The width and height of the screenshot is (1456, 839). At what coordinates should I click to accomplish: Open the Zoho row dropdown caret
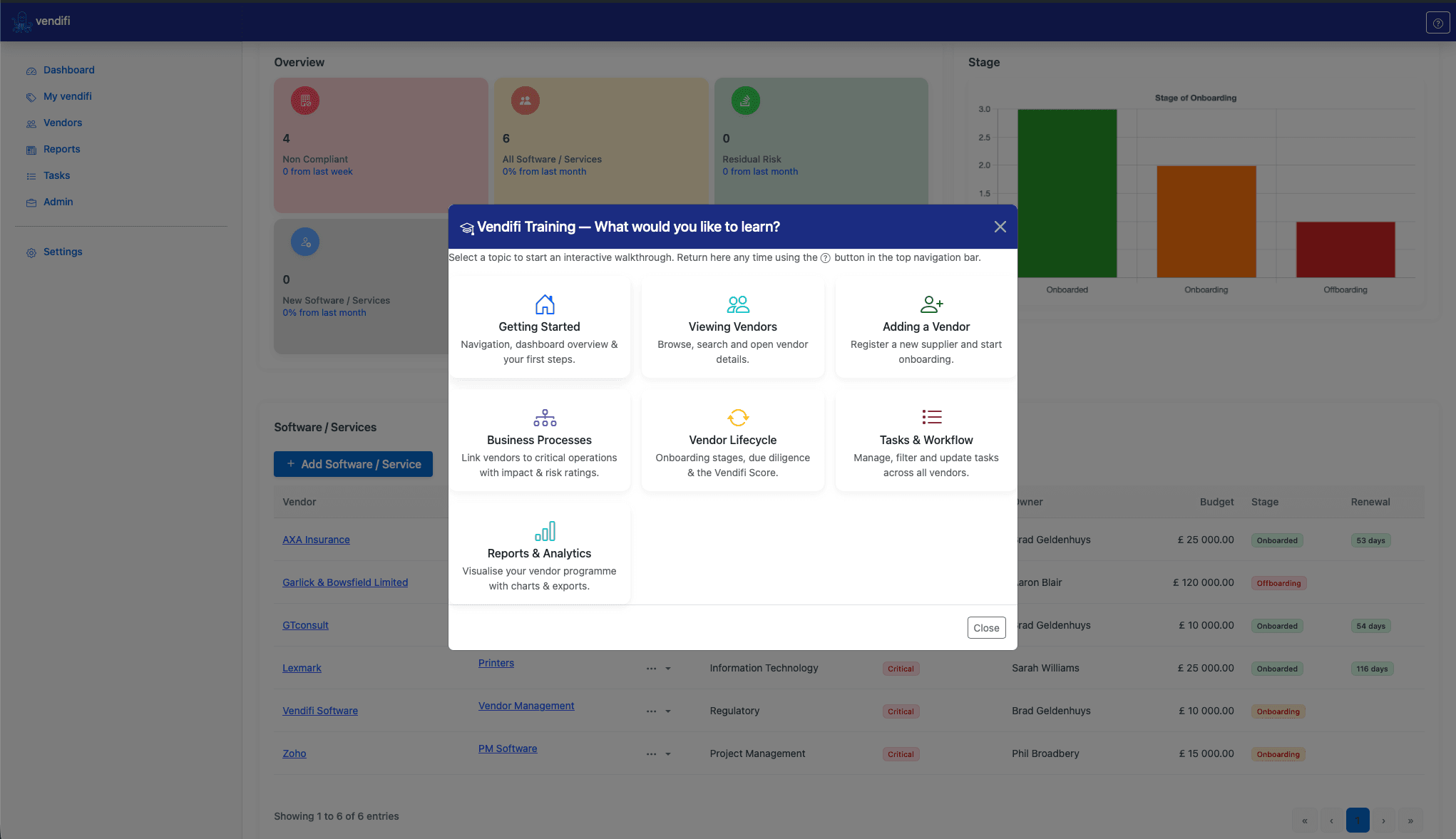point(668,754)
